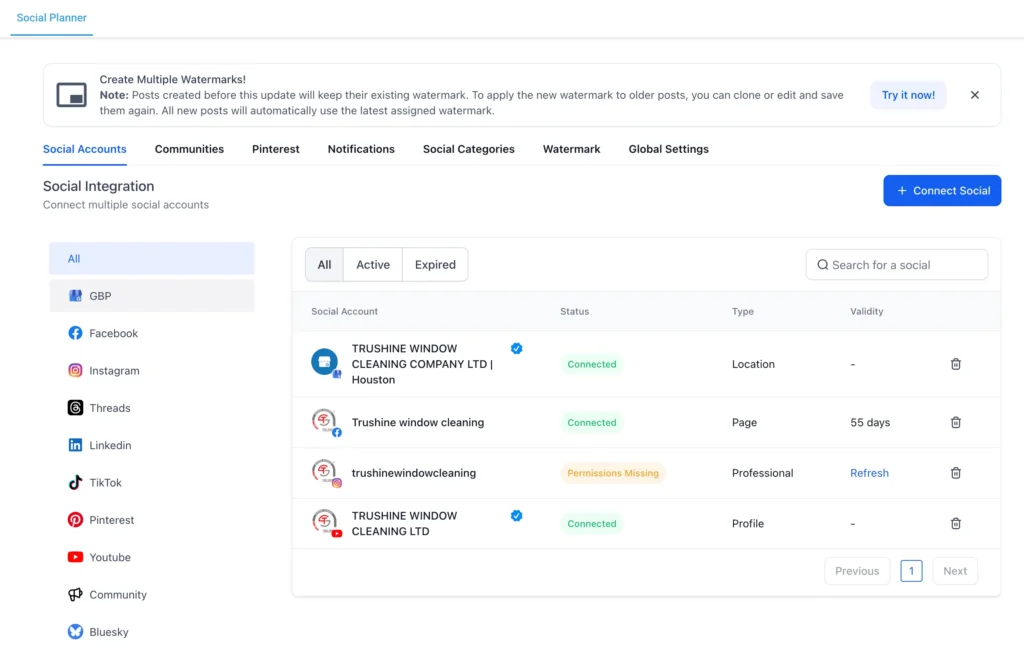Choose TikTok in the left sidebar
The width and height of the screenshot is (1024, 658).
point(104,482)
